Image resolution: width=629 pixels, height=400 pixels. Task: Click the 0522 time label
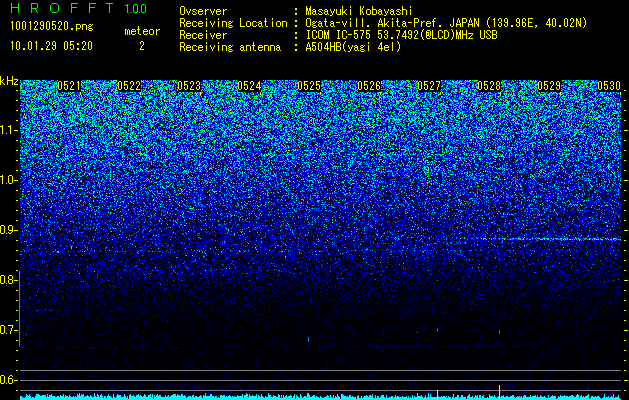tap(129, 86)
